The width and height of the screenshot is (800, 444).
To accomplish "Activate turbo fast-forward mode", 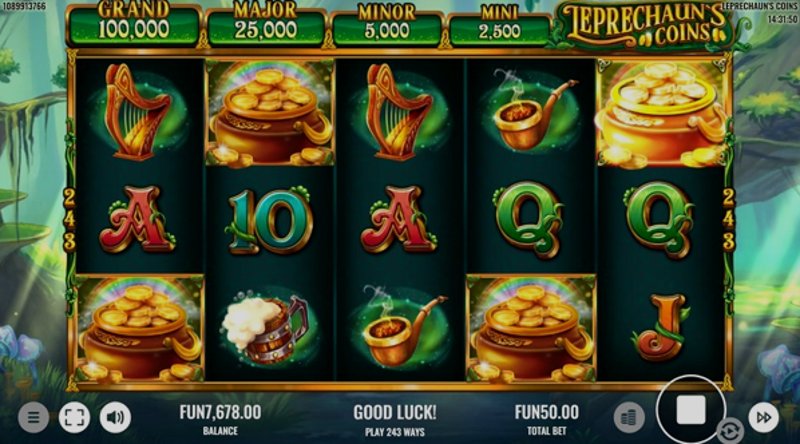I will click(x=763, y=417).
